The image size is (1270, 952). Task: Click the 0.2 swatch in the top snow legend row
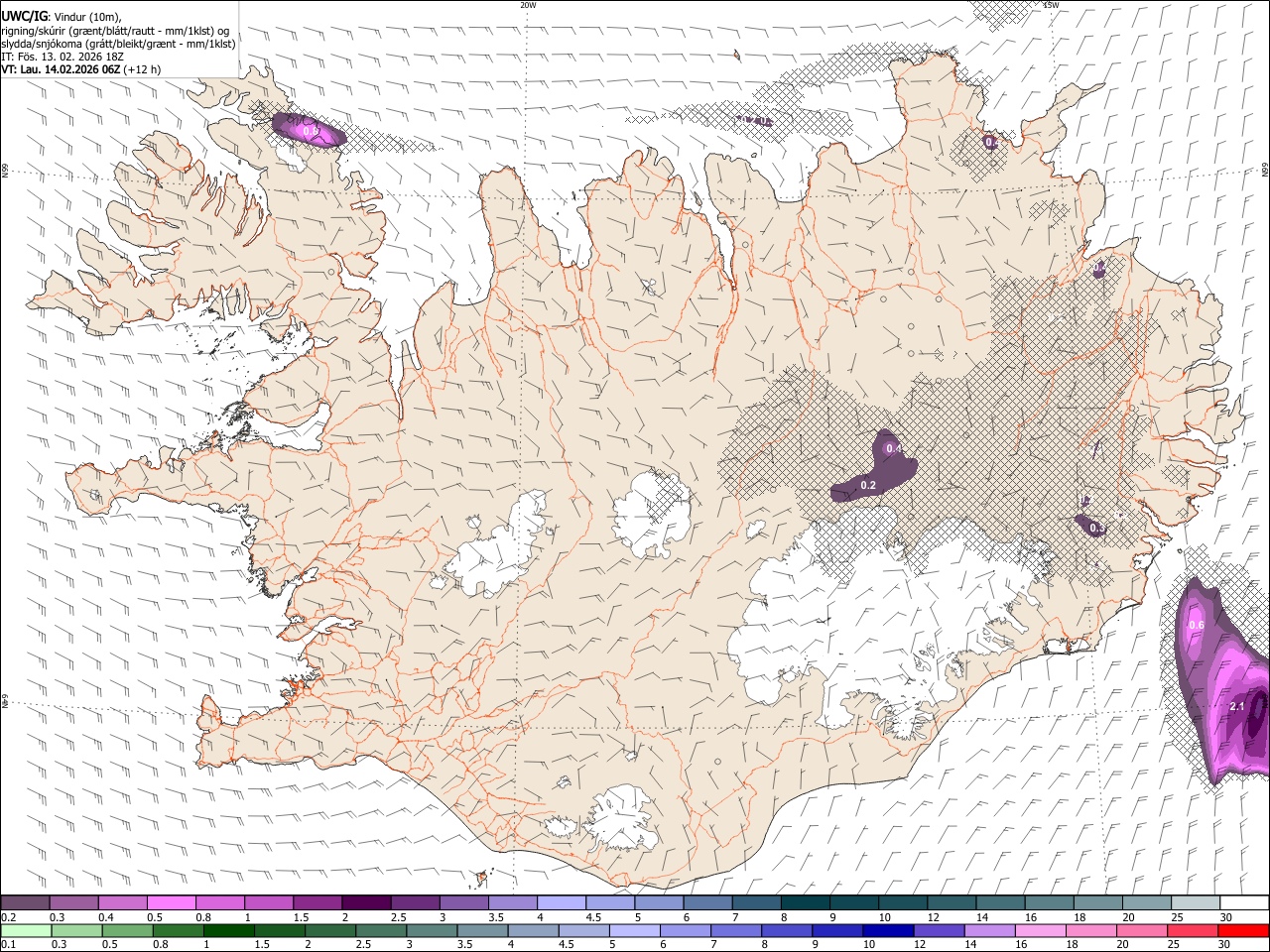coord(25,902)
